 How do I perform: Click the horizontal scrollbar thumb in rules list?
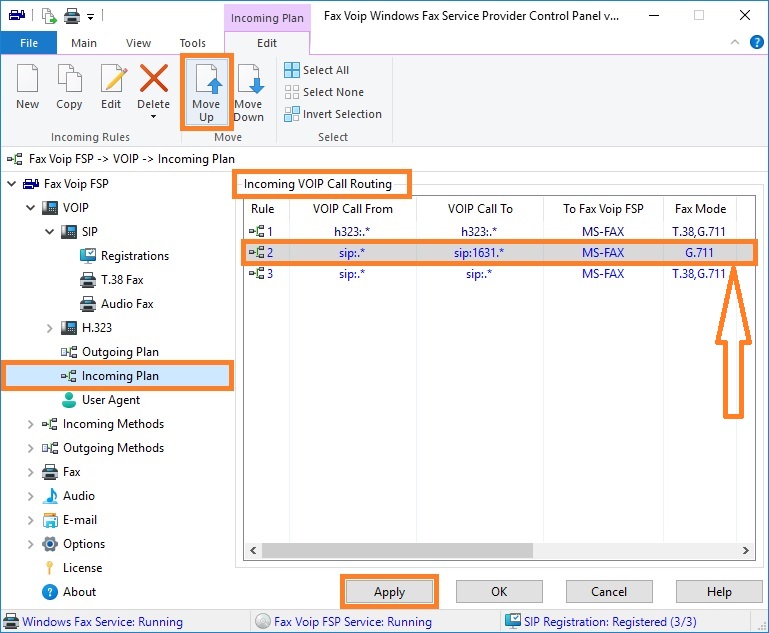(397, 550)
